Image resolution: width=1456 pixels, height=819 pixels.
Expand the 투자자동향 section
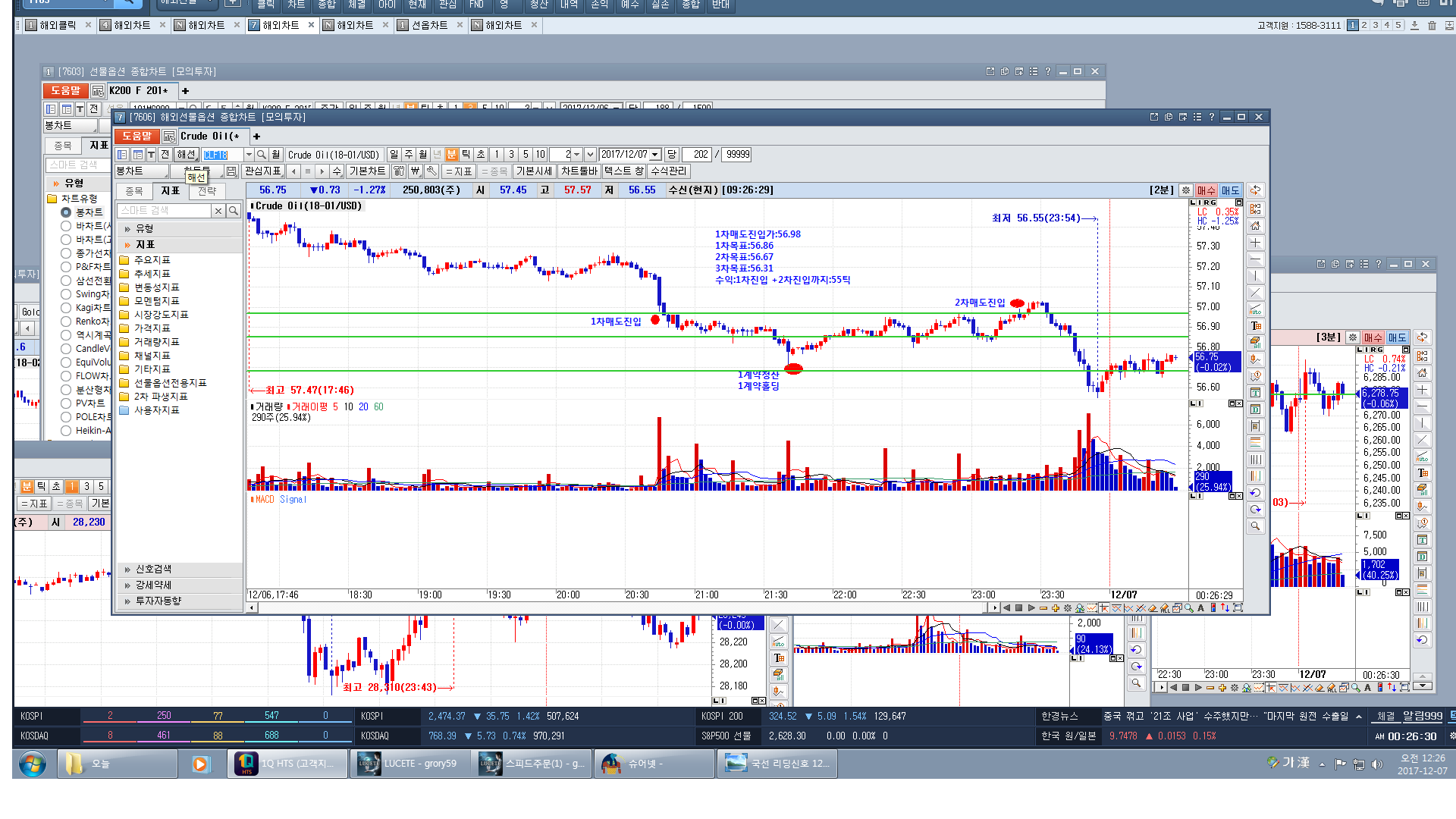pyautogui.click(x=180, y=601)
